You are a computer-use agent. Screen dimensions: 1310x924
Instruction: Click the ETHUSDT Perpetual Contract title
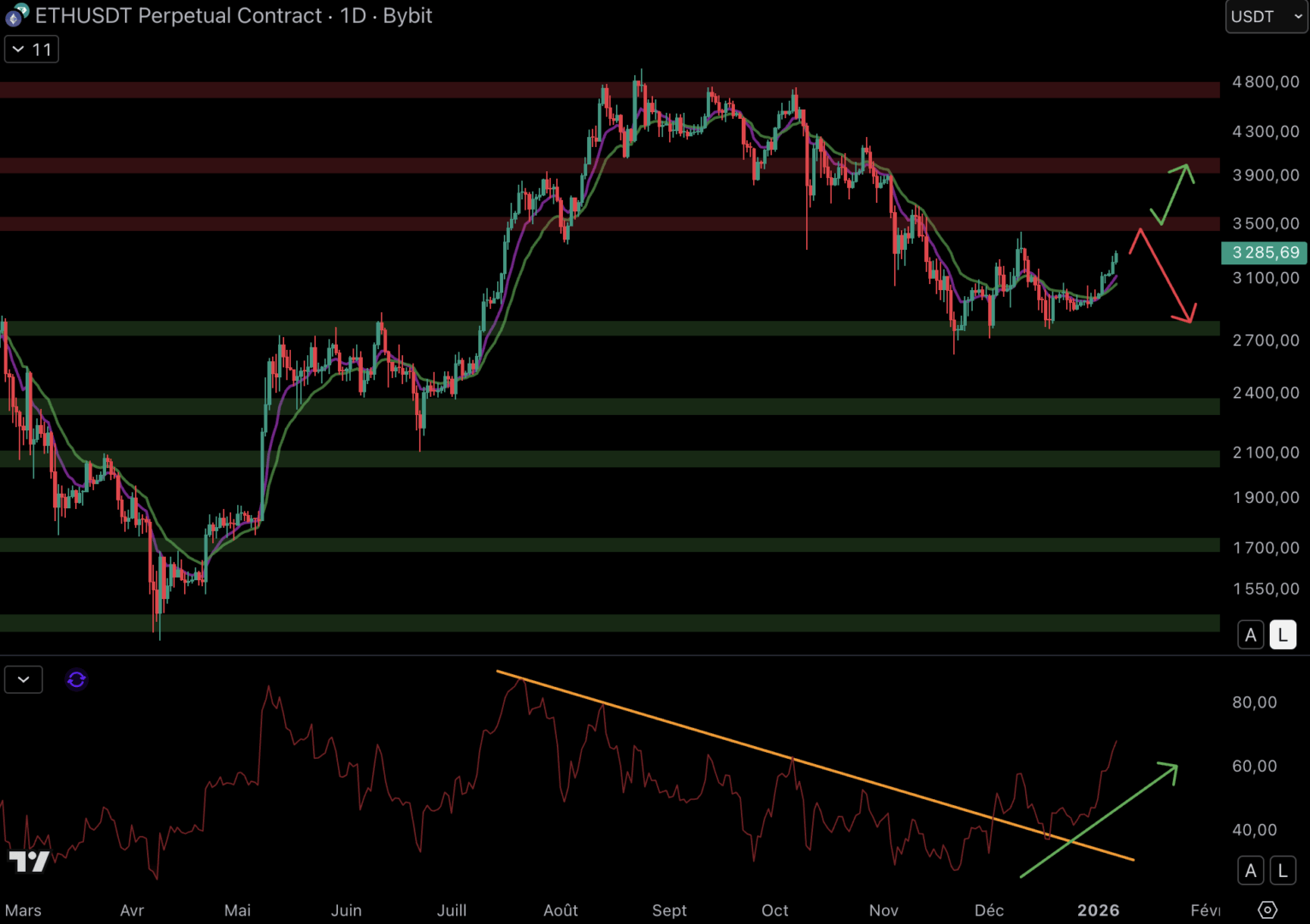pyautogui.click(x=178, y=15)
